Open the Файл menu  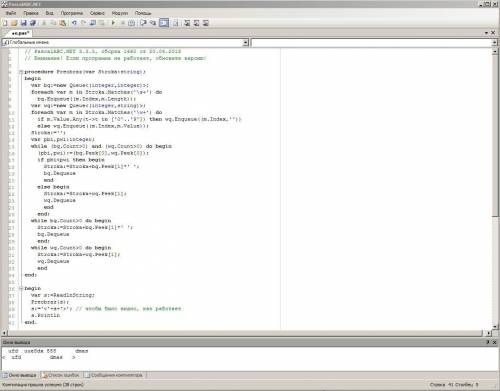11,13
